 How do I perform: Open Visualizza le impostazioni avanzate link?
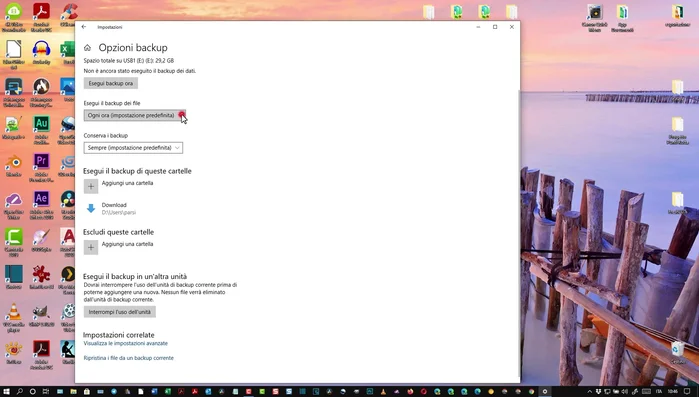pyautogui.click(x=126, y=344)
